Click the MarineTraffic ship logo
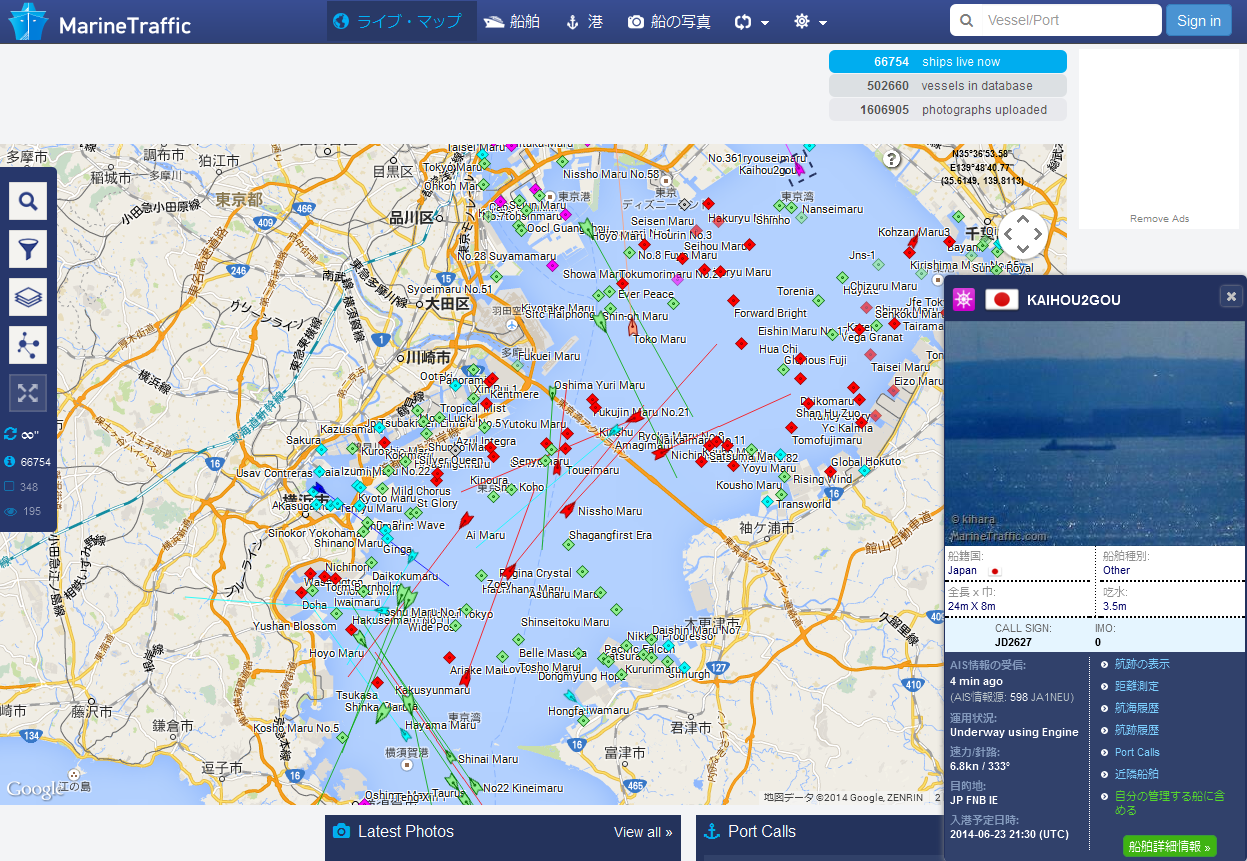The width and height of the screenshot is (1247, 861). tap(27, 22)
